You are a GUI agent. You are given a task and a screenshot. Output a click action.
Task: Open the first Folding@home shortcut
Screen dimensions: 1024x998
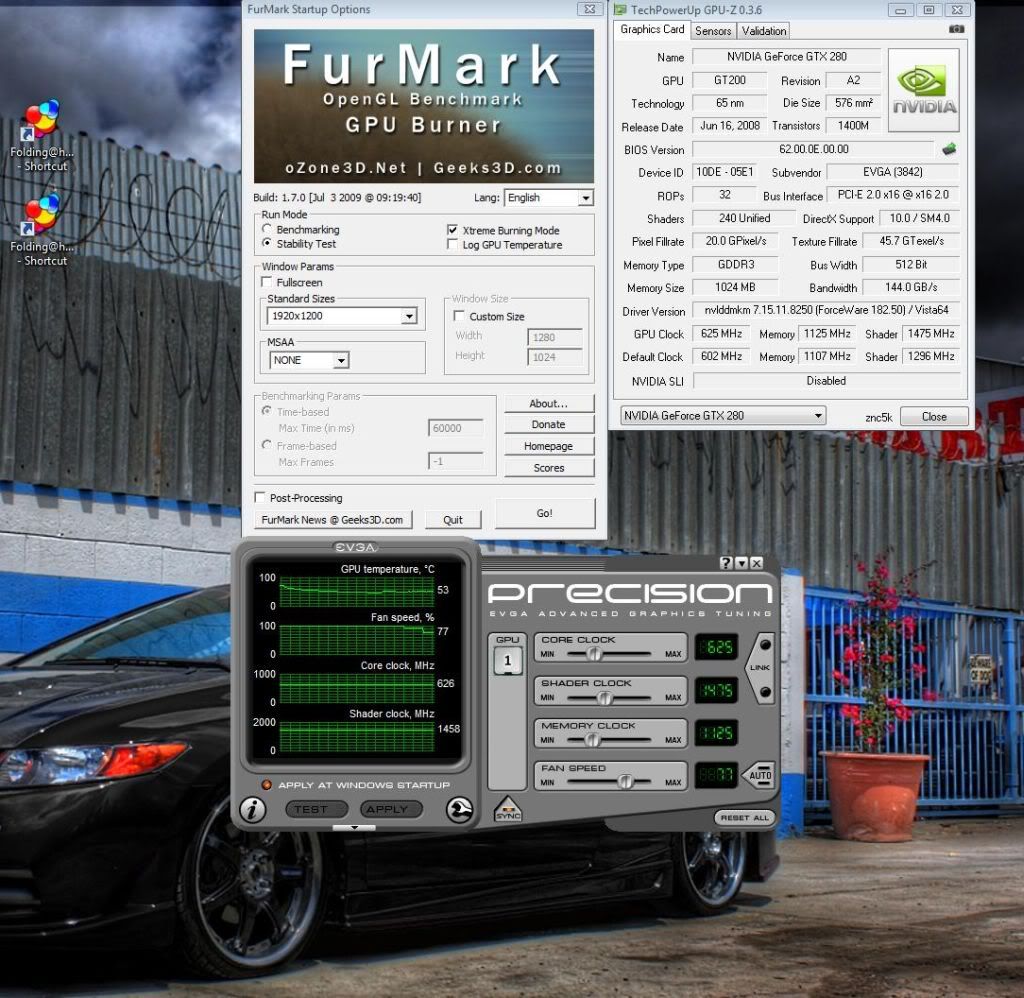point(41,136)
